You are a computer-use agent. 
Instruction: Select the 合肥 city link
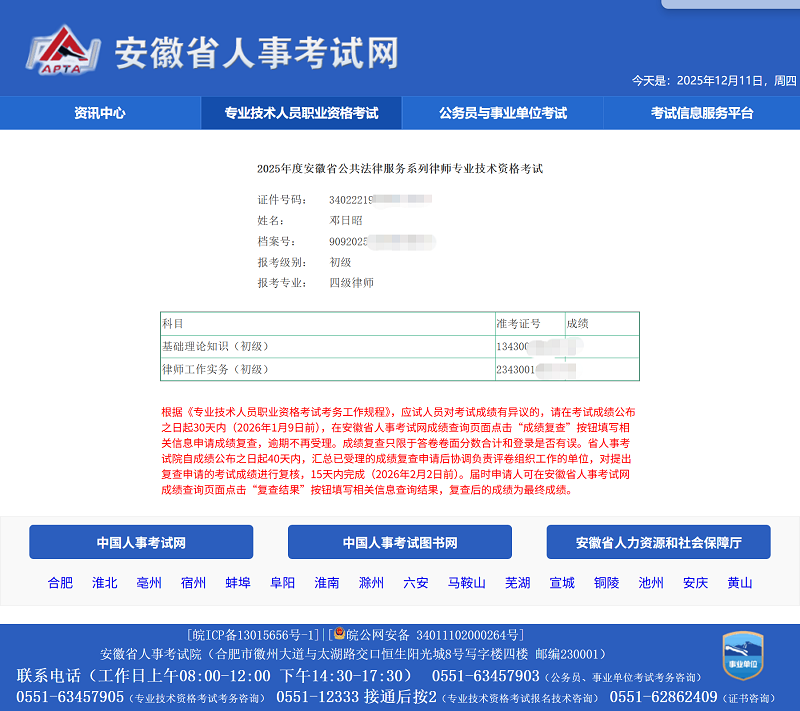point(61,583)
